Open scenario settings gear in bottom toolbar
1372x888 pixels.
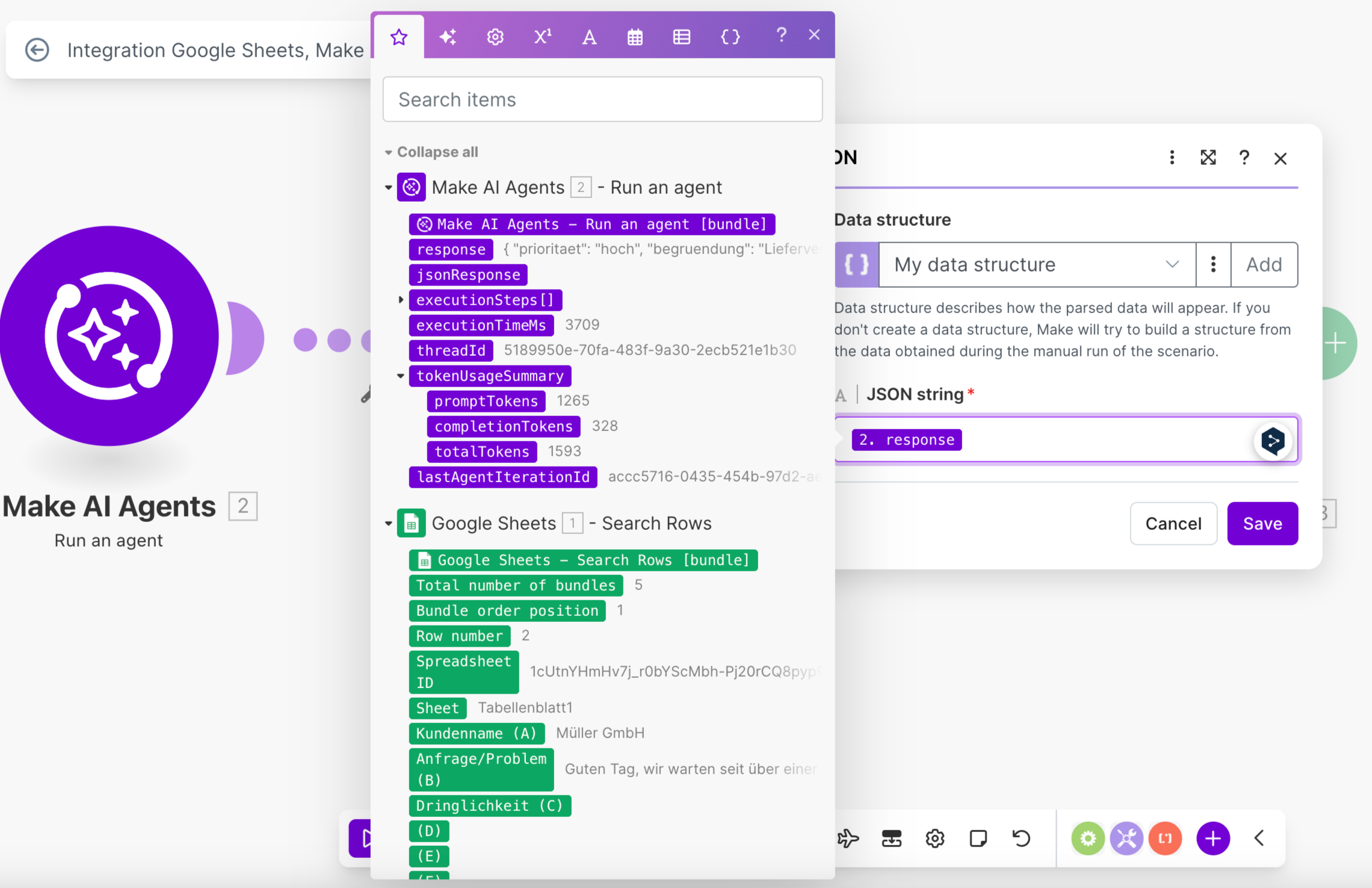click(x=935, y=838)
